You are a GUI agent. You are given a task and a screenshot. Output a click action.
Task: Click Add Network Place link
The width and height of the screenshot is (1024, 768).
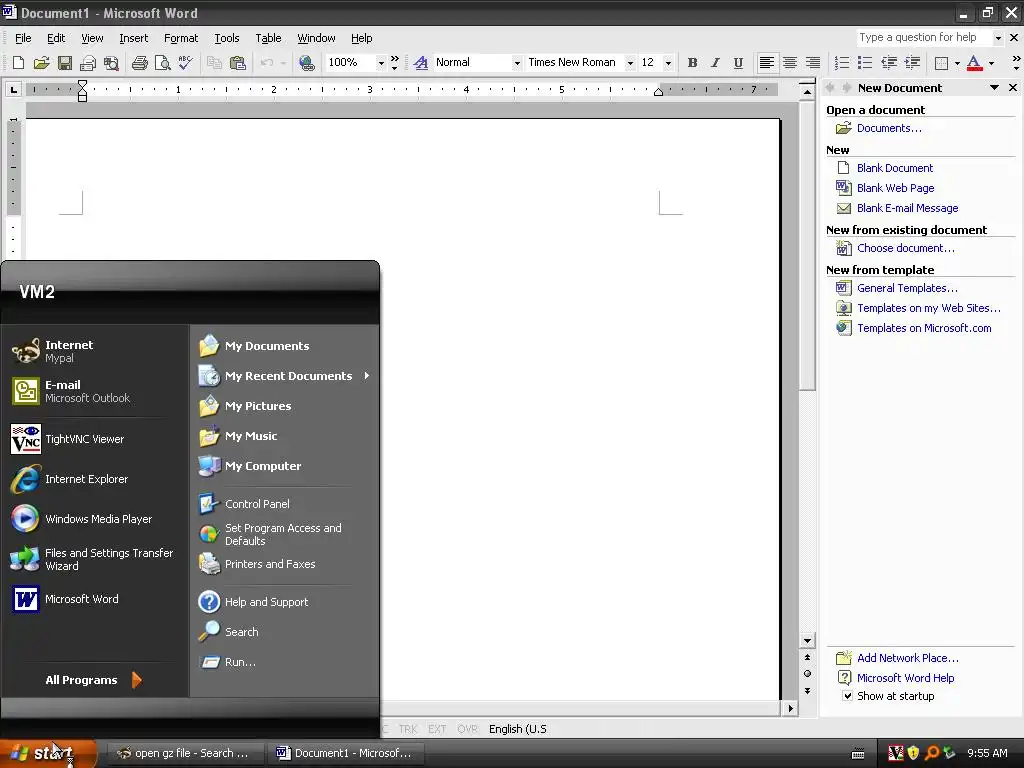click(x=908, y=658)
